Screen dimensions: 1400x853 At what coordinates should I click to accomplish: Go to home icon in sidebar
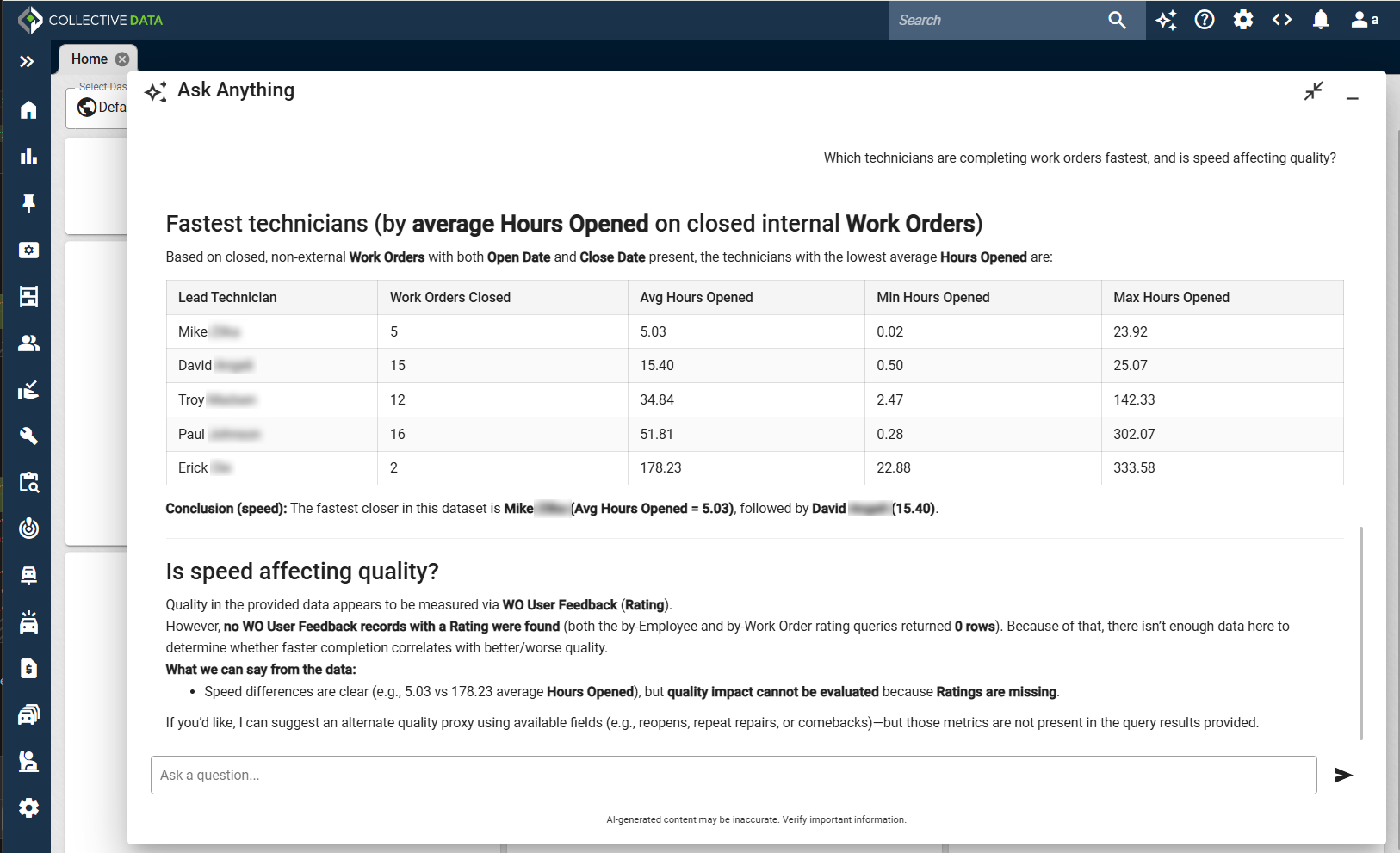(x=28, y=109)
